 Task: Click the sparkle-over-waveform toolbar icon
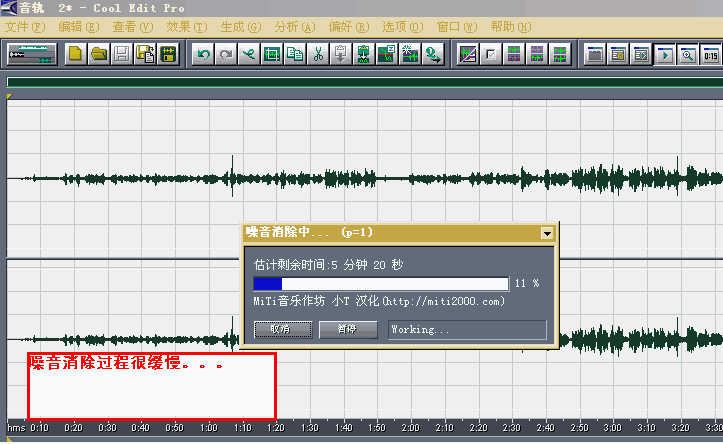click(x=410, y=54)
